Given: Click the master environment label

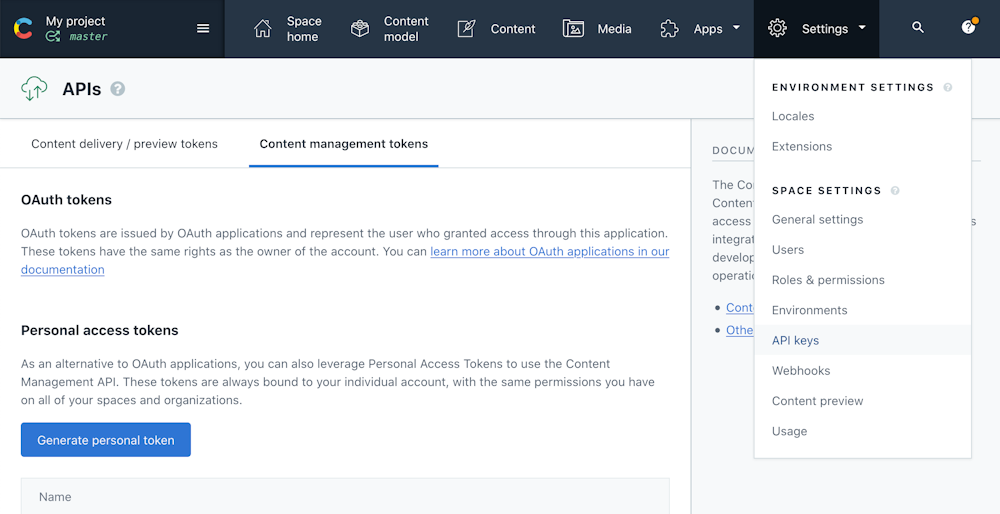Looking at the screenshot, I should coord(88,37).
